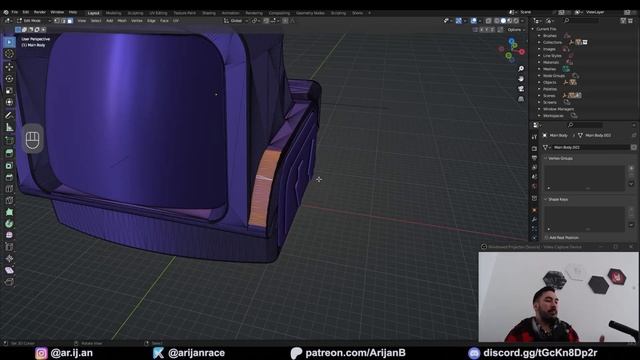Screen dimensions: 640x360
Task: Select the Shear tool
Action: tap(9, 270)
